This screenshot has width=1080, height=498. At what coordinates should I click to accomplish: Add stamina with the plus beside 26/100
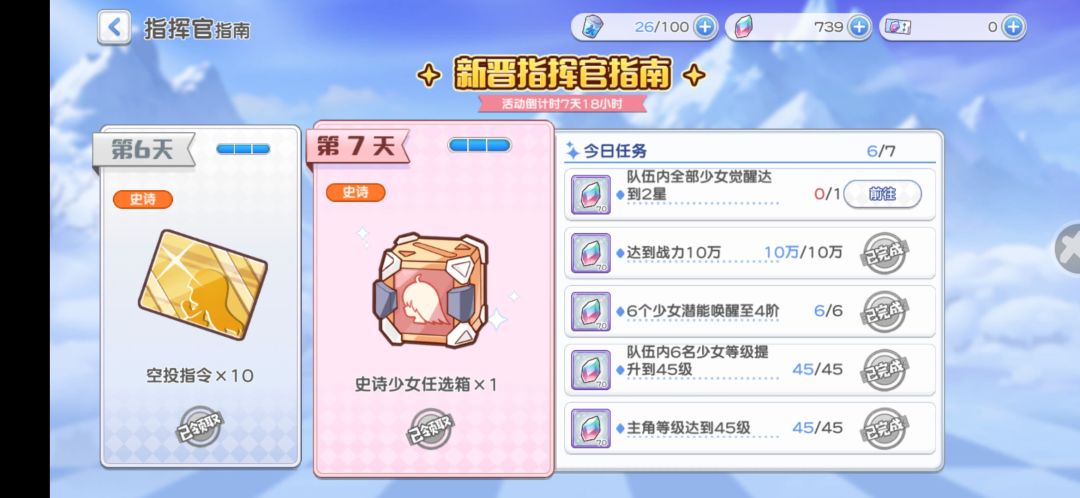pyautogui.click(x=704, y=27)
